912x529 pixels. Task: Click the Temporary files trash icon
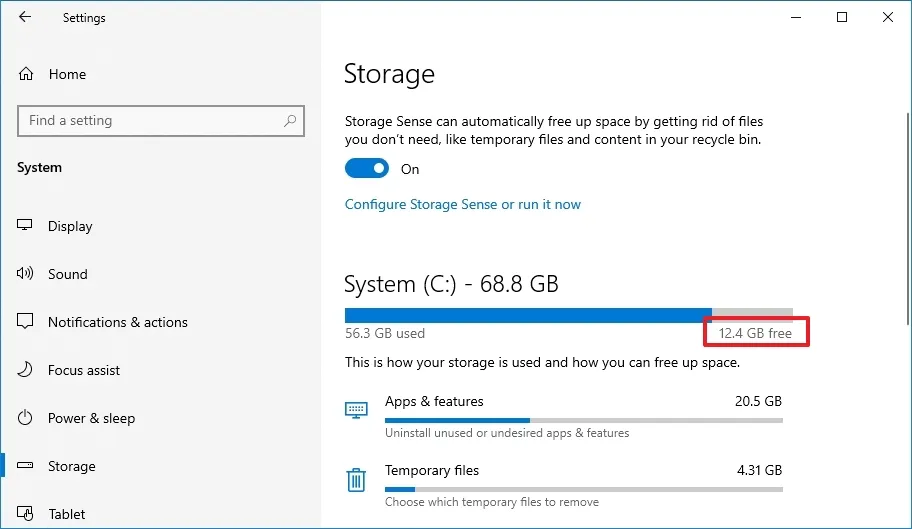[356, 480]
